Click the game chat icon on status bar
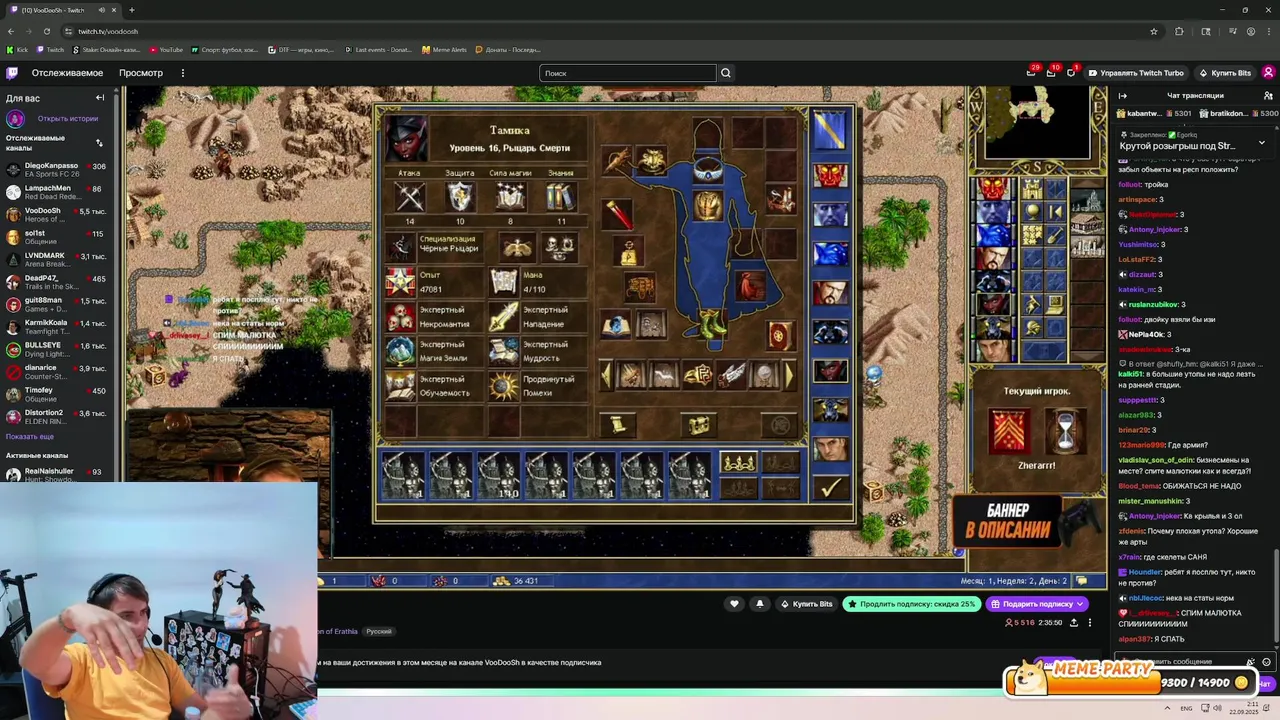The width and height of the screenshot is (1280, 720). (x=1081, y=581)
